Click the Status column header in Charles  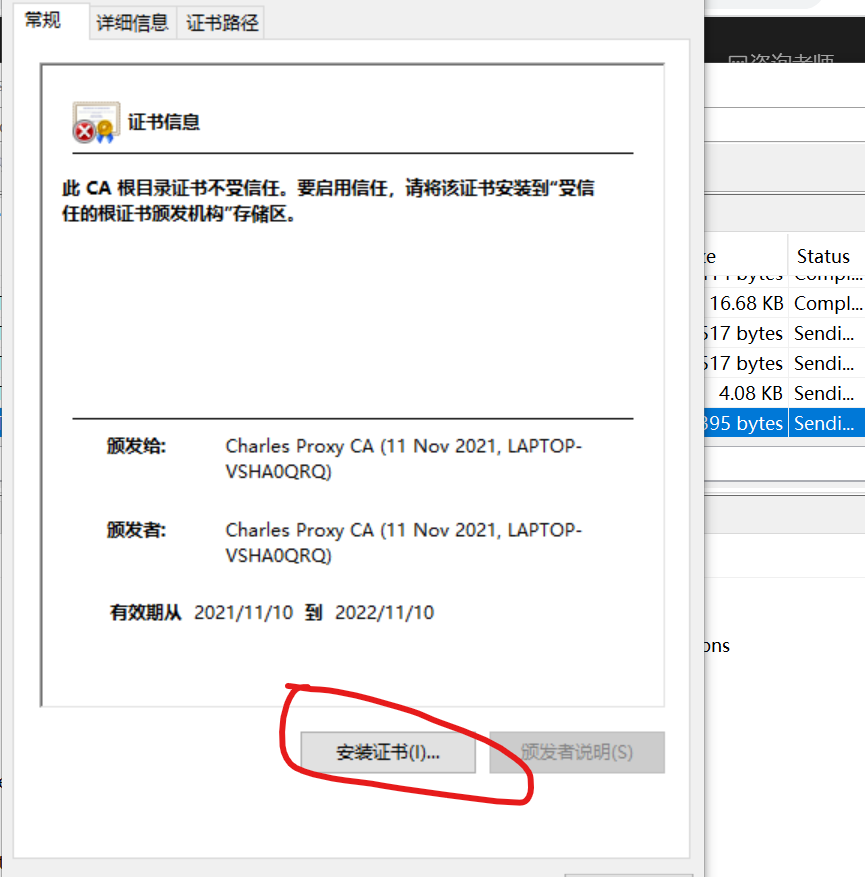tap(823, 256)
